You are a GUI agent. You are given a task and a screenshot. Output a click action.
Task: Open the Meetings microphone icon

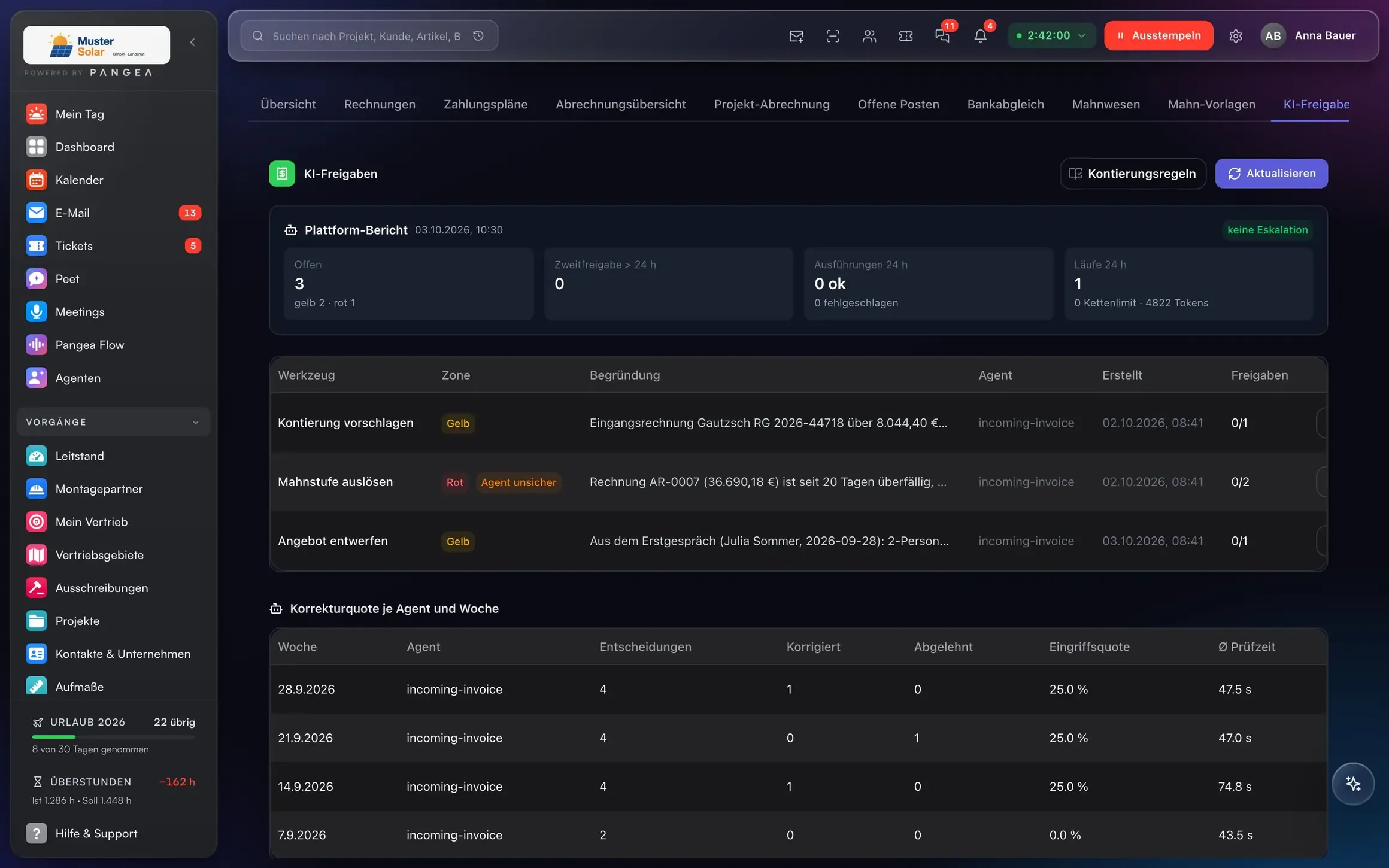point(37,311)
